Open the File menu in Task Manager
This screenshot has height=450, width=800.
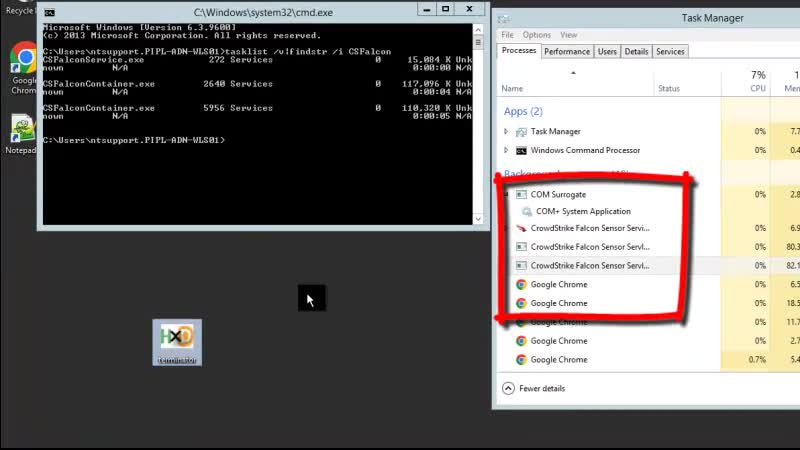coord(507,35)
